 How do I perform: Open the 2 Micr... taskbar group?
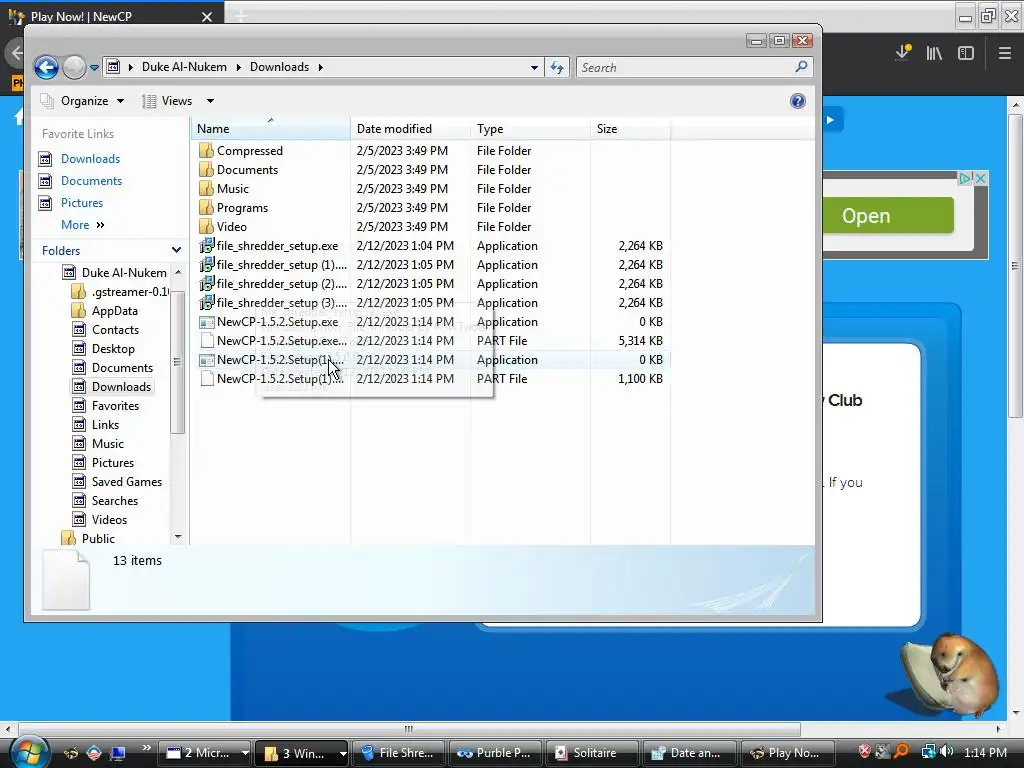(206, 753)
